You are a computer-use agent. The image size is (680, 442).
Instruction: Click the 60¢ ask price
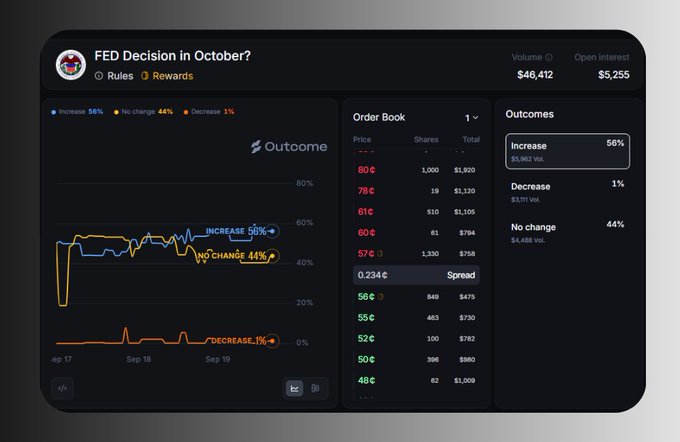[x=366, y=232]
